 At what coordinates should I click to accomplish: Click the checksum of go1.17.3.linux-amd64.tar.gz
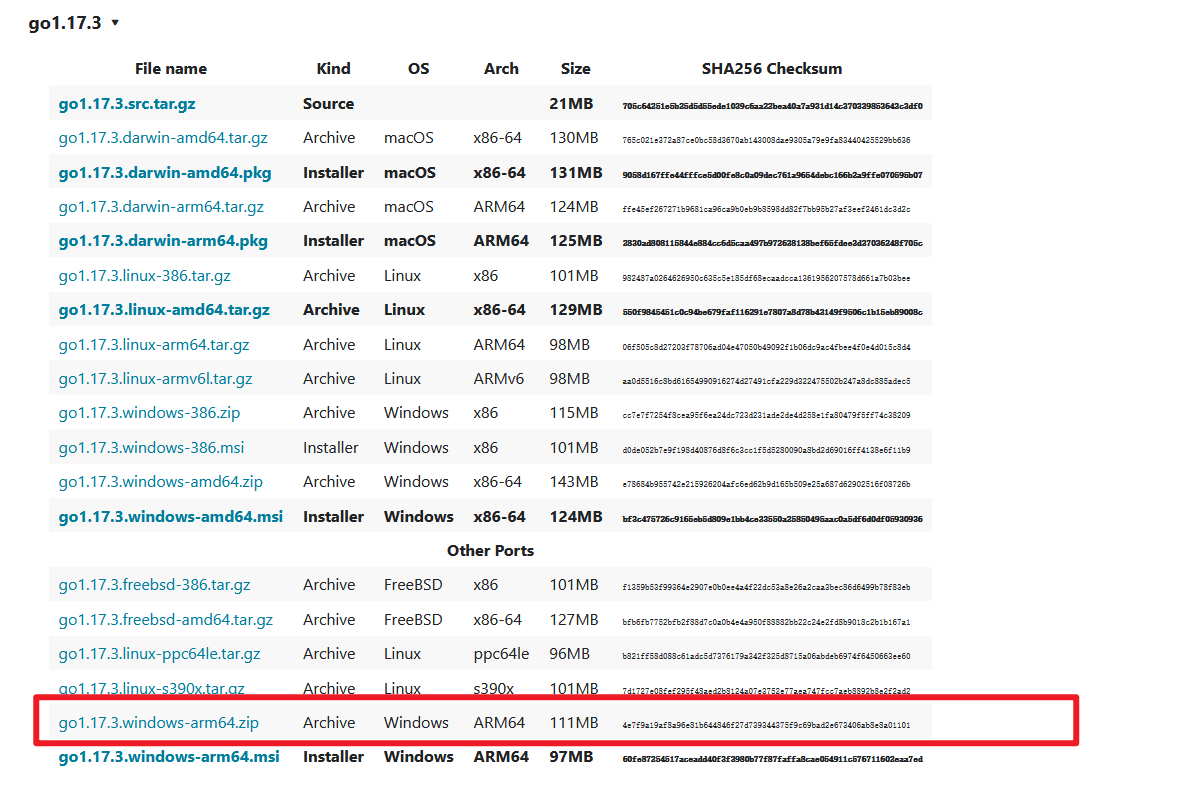tap(773, 312)
